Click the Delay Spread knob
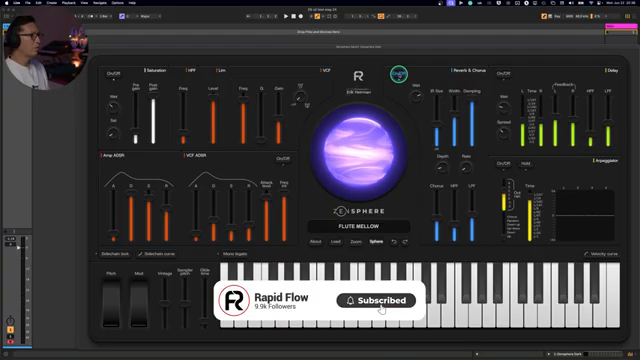640x360 pixels. point(504,133)
